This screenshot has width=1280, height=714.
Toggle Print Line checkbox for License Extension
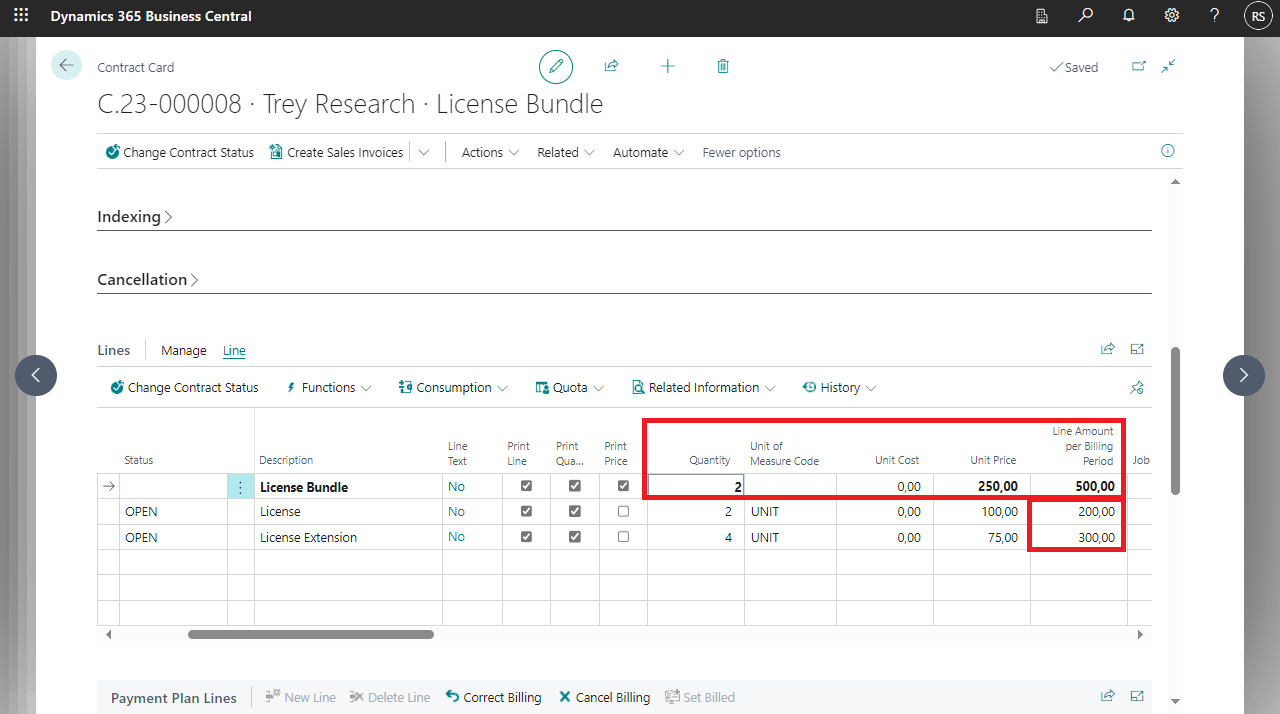(526, 537)
